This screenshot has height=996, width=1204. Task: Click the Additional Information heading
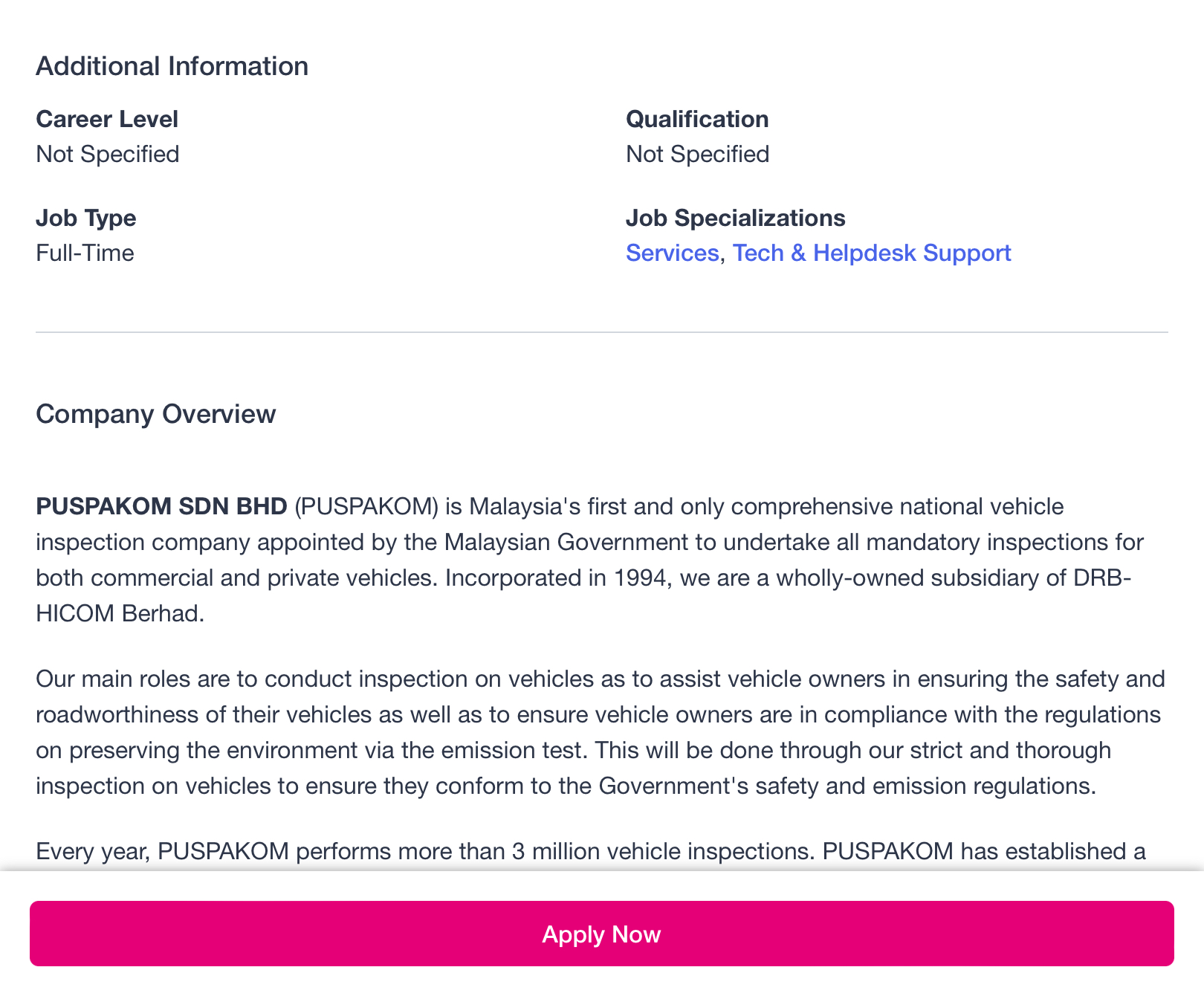click(x=172, y=66)
